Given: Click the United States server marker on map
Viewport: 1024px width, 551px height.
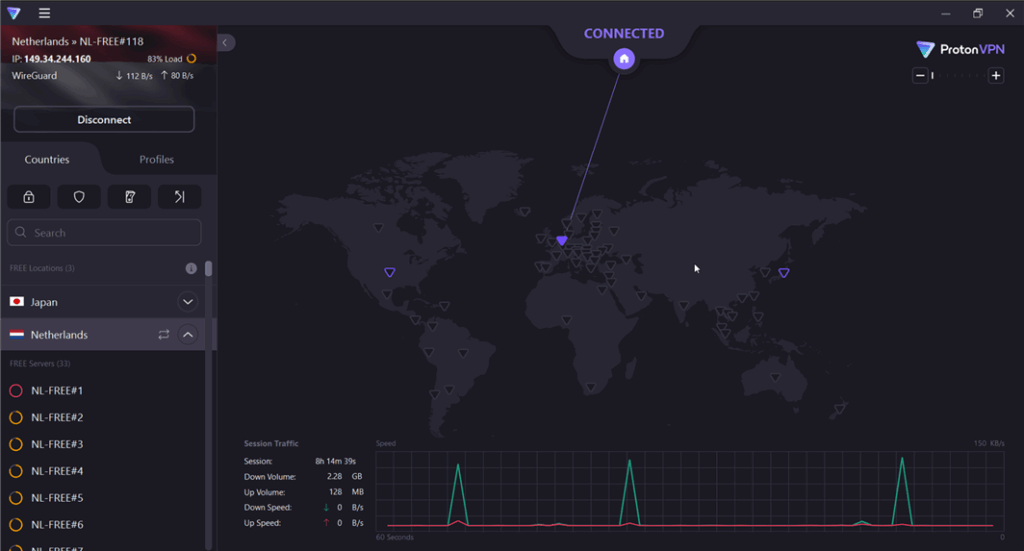Looking at the screenshot, I should (x=390, y=272).
